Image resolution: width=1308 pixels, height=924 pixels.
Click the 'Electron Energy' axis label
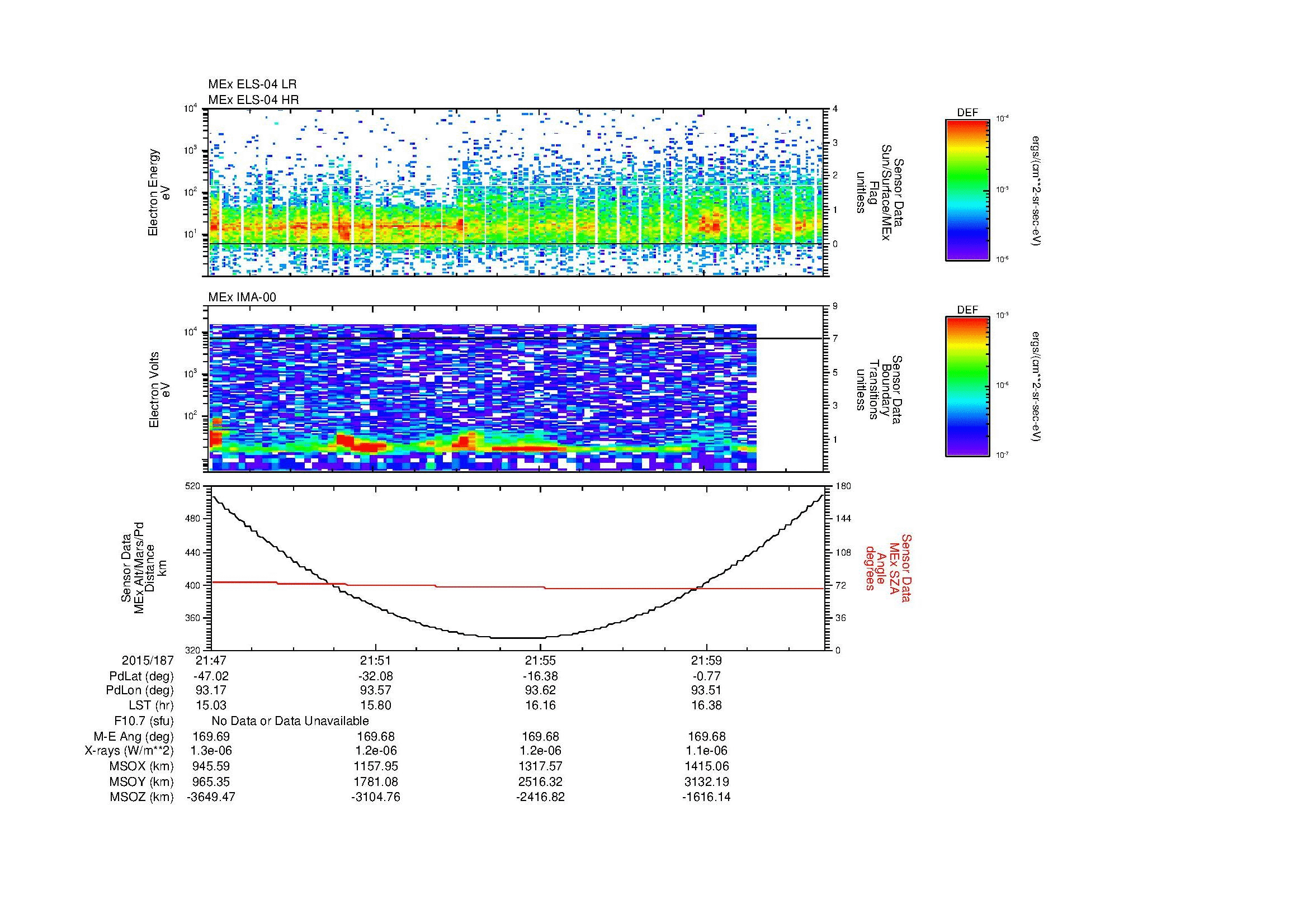tap(153, 192)
